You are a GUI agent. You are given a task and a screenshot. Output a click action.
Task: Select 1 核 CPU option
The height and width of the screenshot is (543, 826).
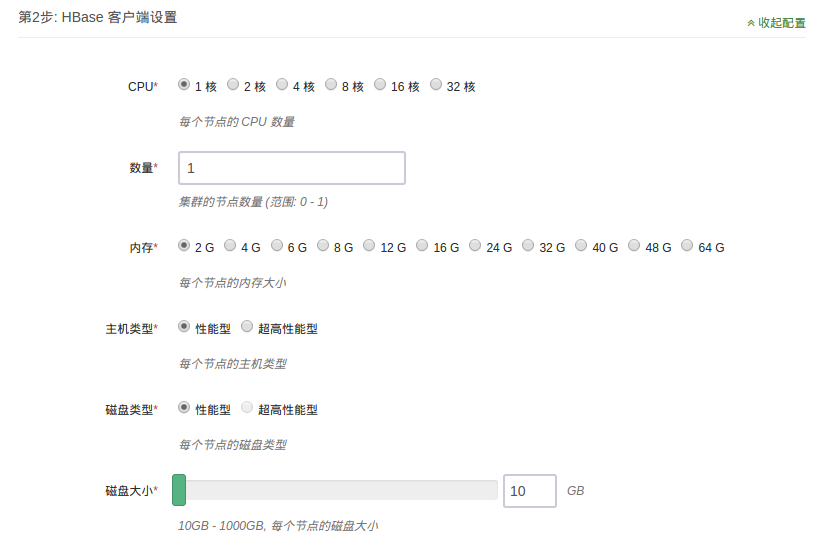coord(184,85)
